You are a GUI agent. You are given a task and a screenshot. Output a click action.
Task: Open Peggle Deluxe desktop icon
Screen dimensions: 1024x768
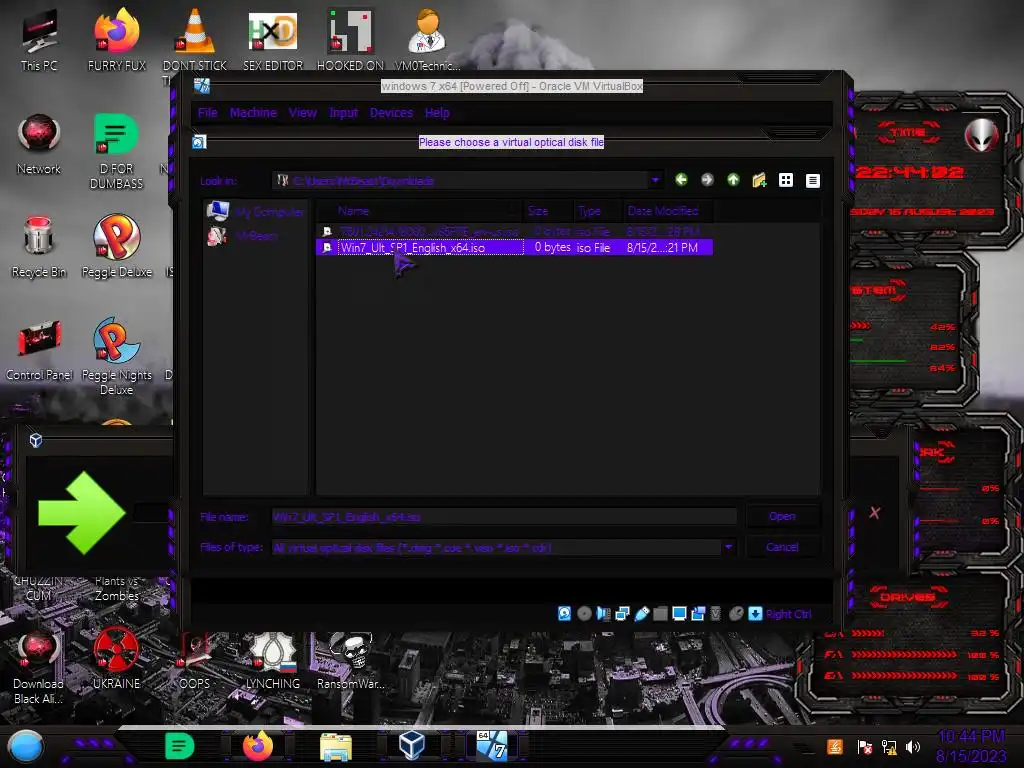[117, 246]
